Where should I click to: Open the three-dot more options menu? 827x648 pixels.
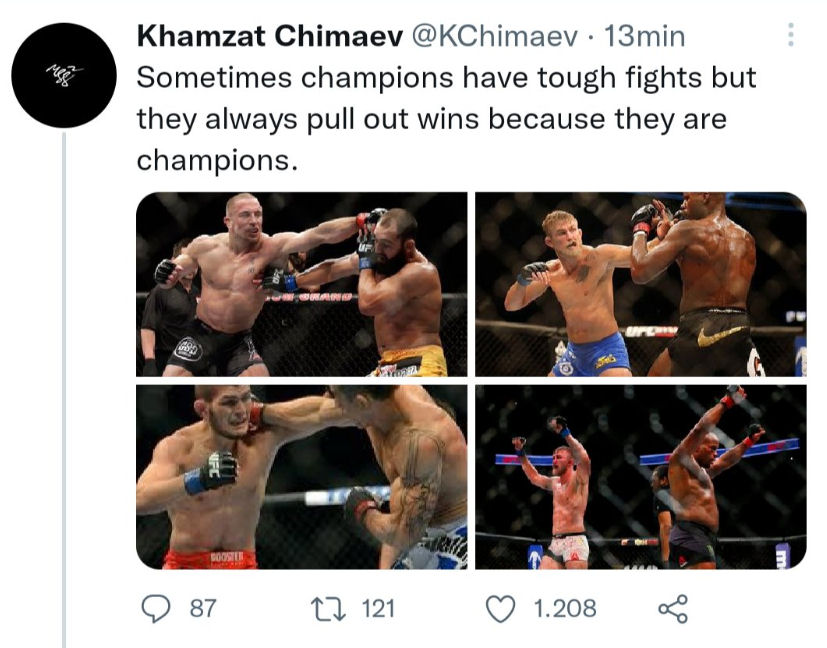point(791,37)
